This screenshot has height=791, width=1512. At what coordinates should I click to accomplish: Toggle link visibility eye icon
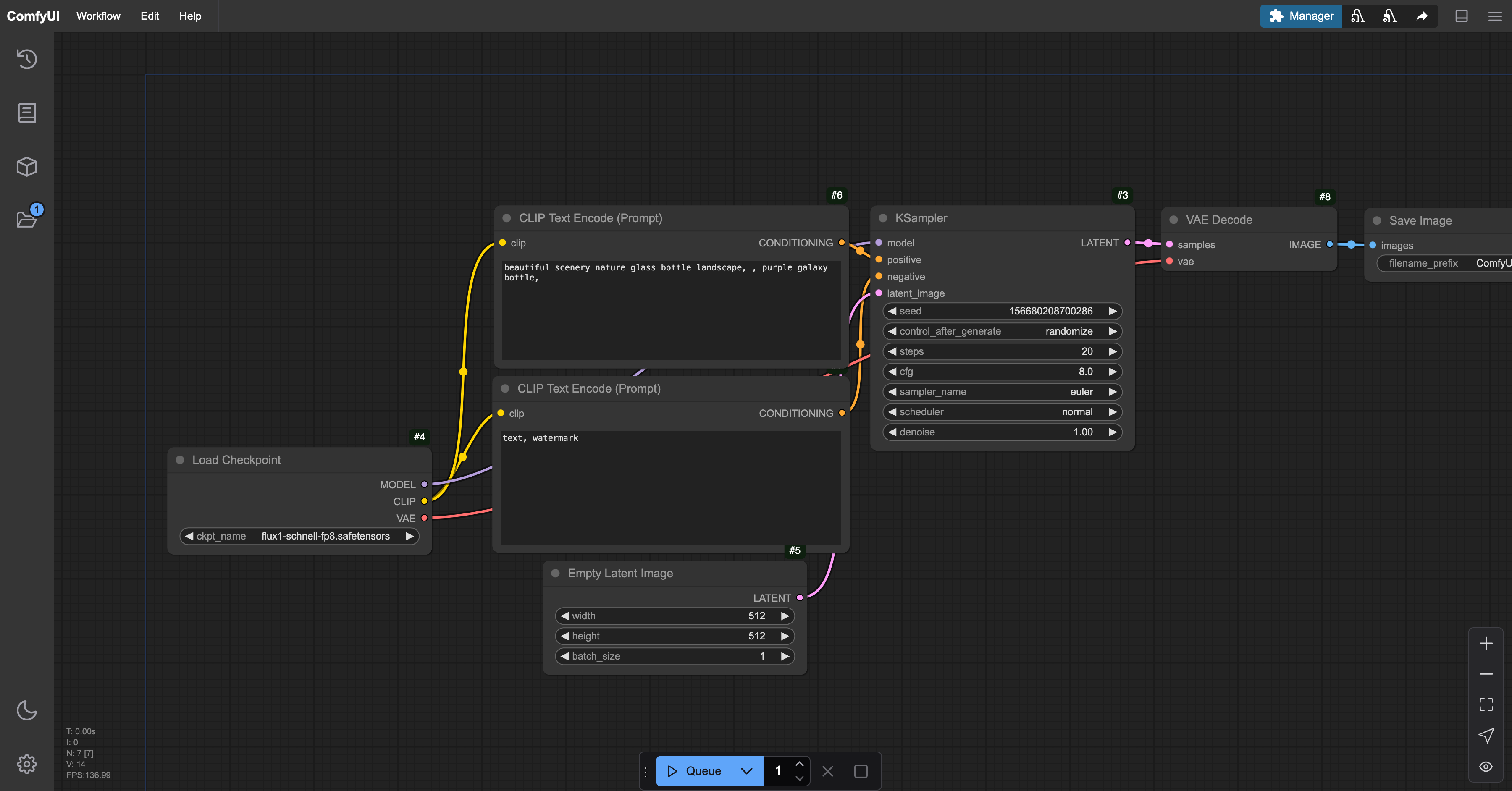click(x=1486, y=766)
